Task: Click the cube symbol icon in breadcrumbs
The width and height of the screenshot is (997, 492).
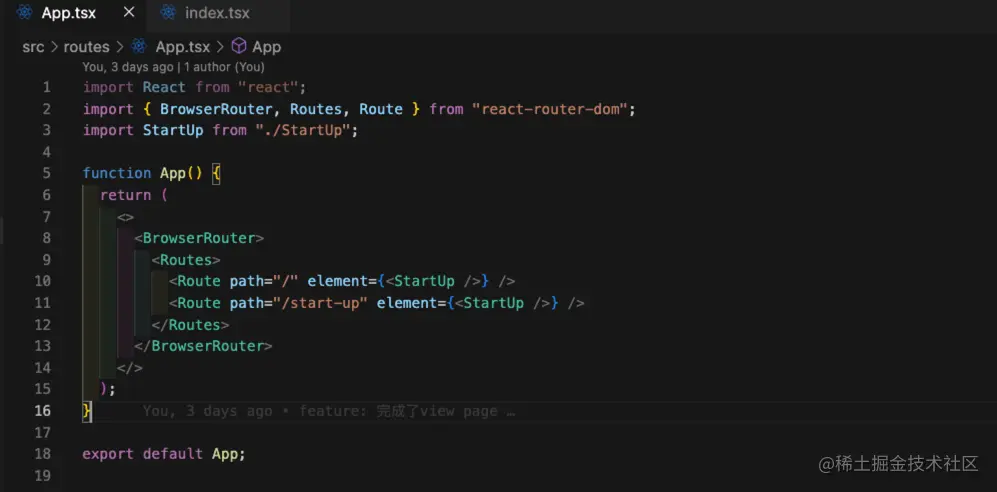Action: click(238, 46)
